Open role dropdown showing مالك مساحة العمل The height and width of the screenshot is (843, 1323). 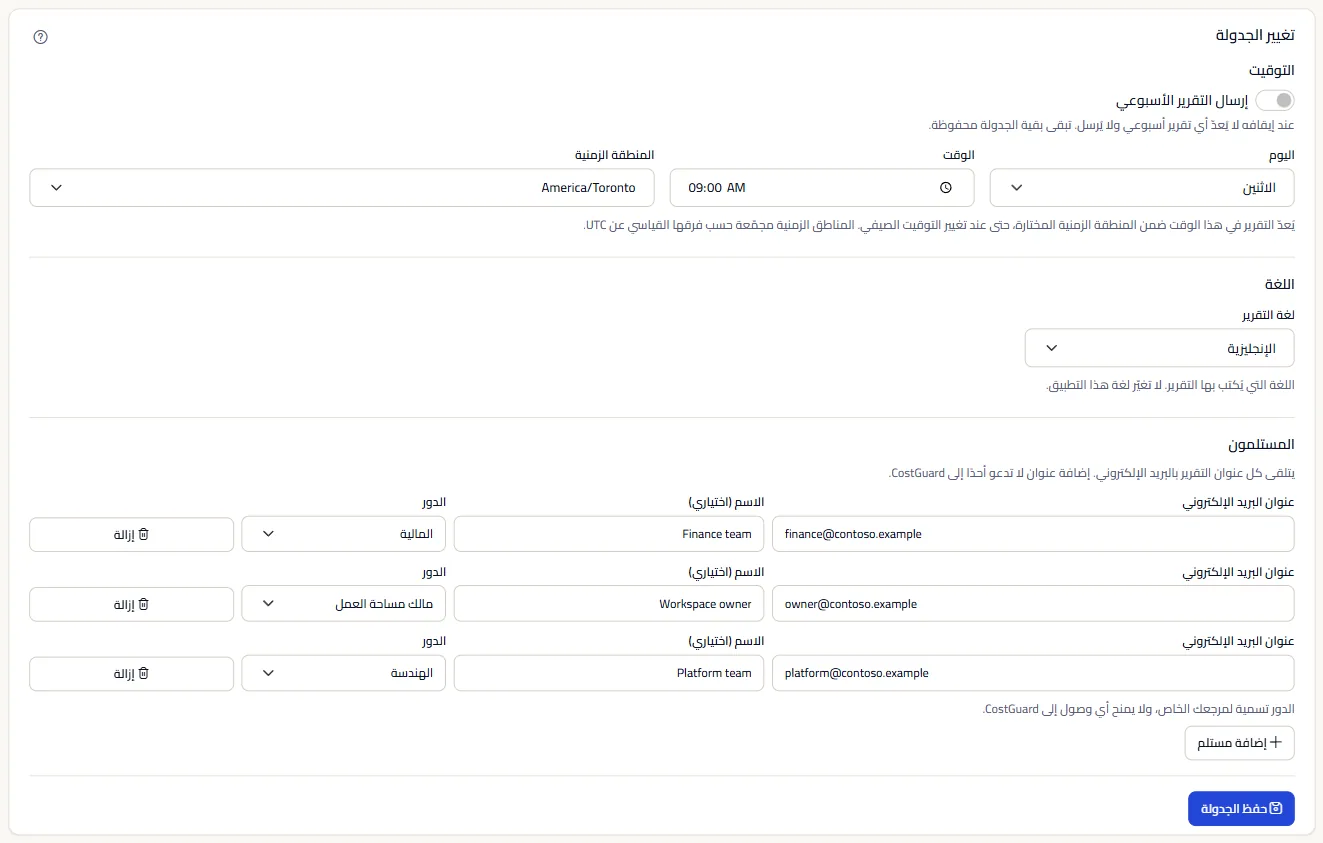click(x=344, y=604)
